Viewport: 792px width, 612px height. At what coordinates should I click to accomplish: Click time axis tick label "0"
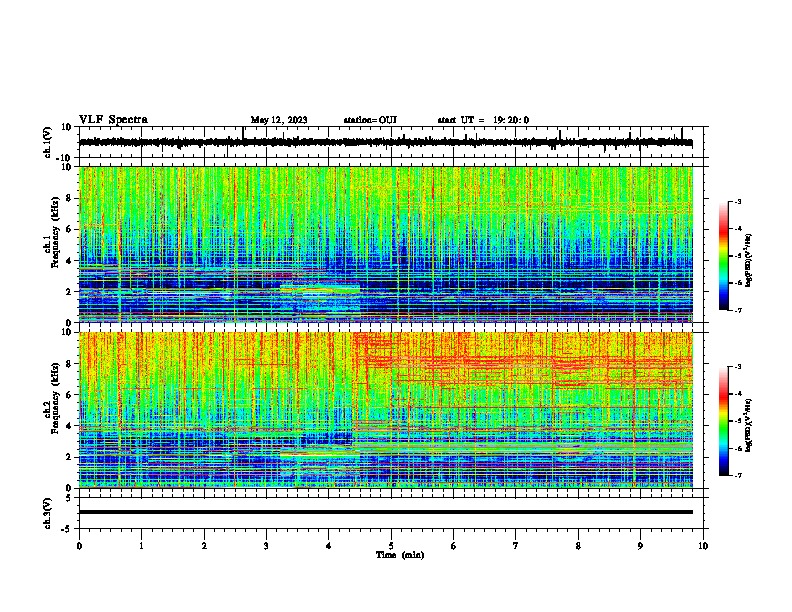pos(79,546)
